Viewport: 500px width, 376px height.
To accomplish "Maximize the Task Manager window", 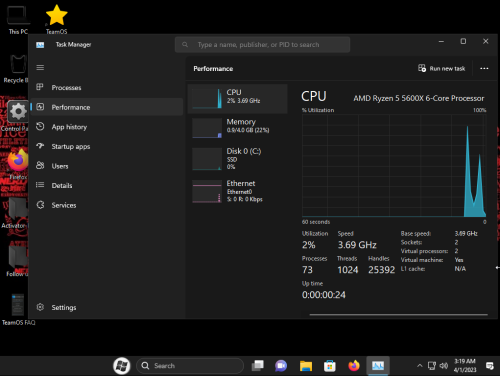I will (463, 41).
